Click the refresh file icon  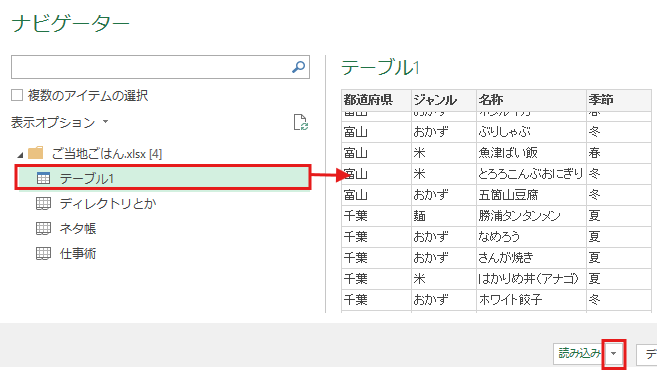coord(300,122)
